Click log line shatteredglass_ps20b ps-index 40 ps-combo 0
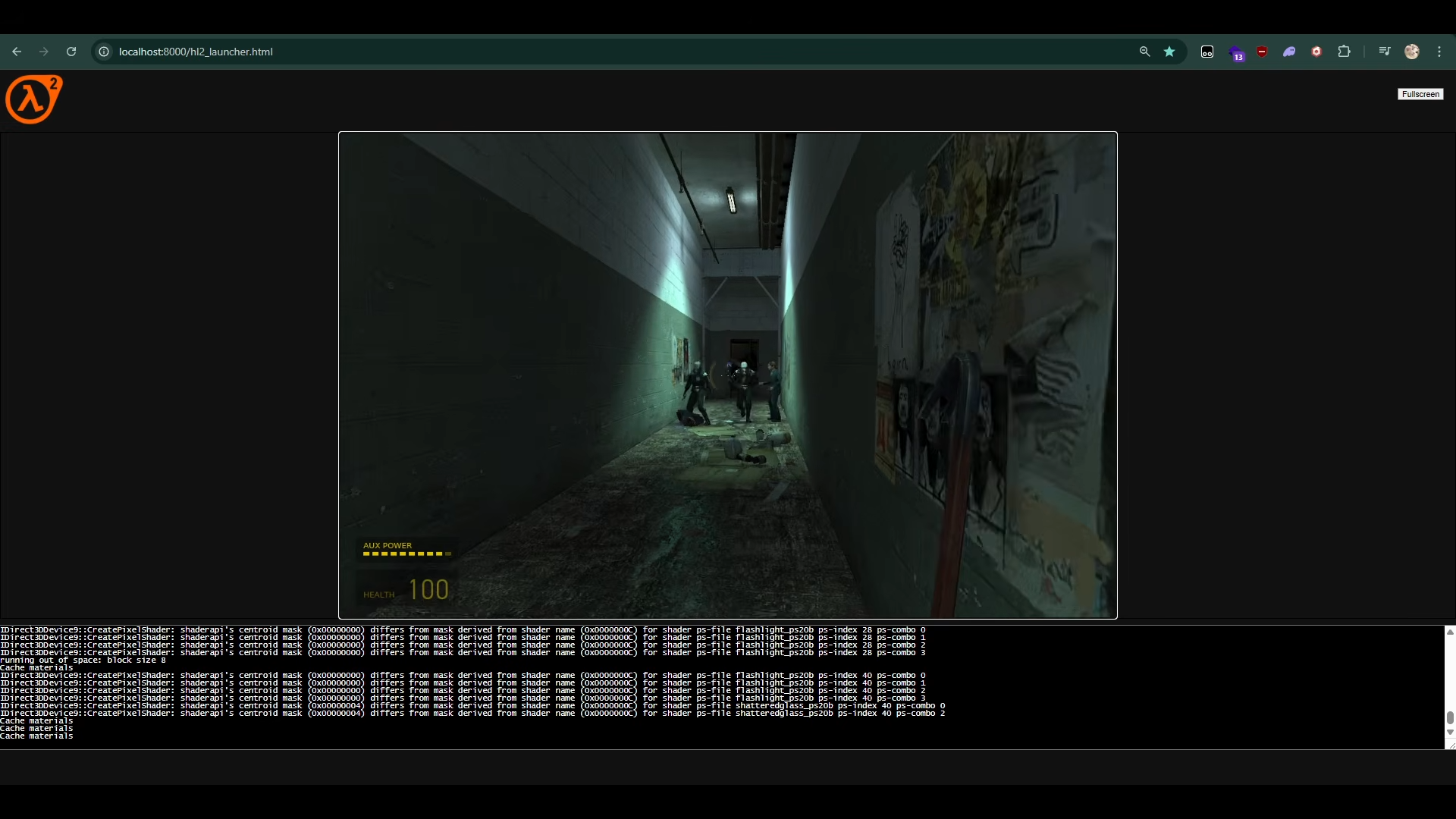Image resolution: width=1456 pixels, height=819 pixels. [472, 705]
